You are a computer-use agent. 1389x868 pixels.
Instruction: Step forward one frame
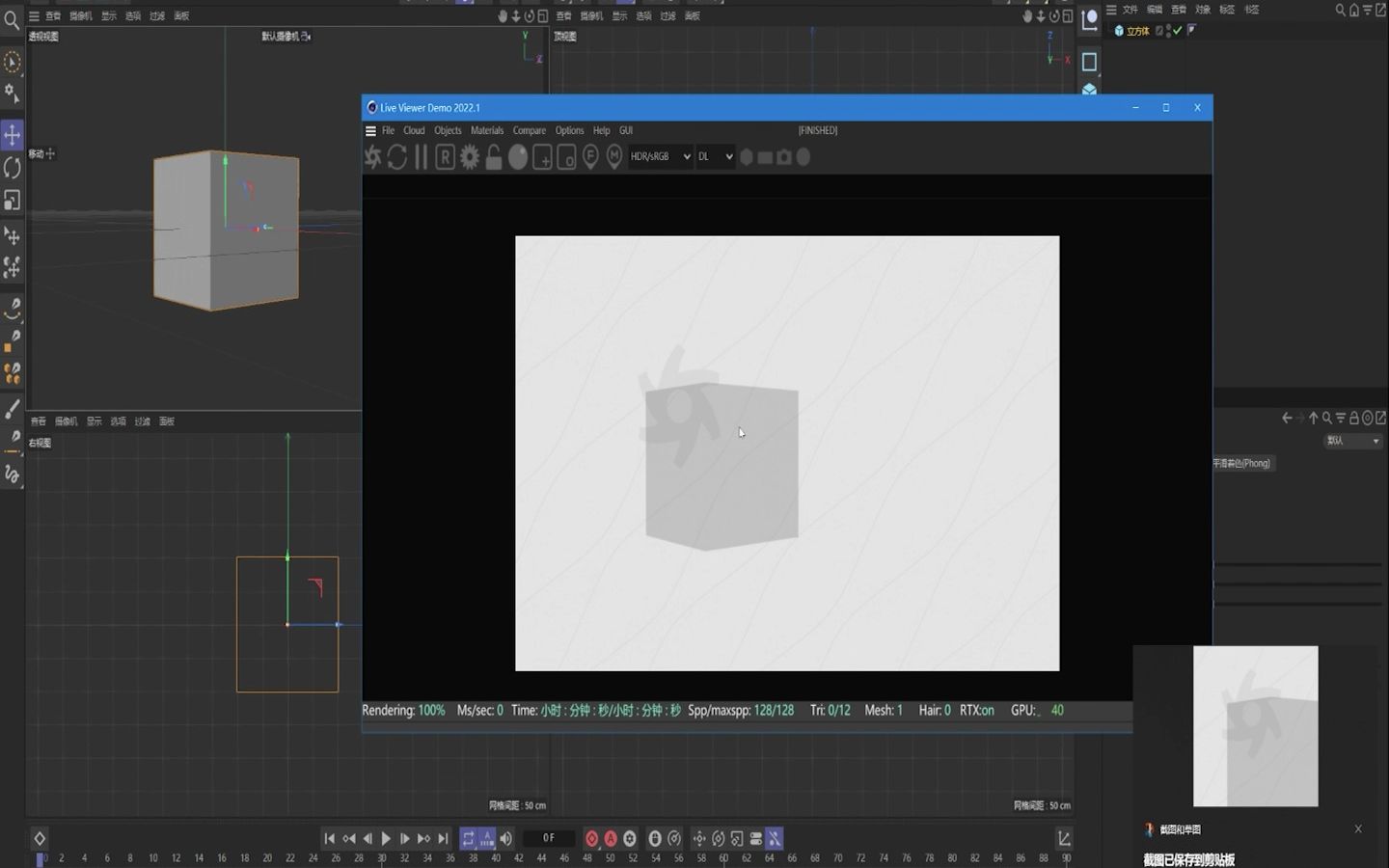tap(405, 839)
